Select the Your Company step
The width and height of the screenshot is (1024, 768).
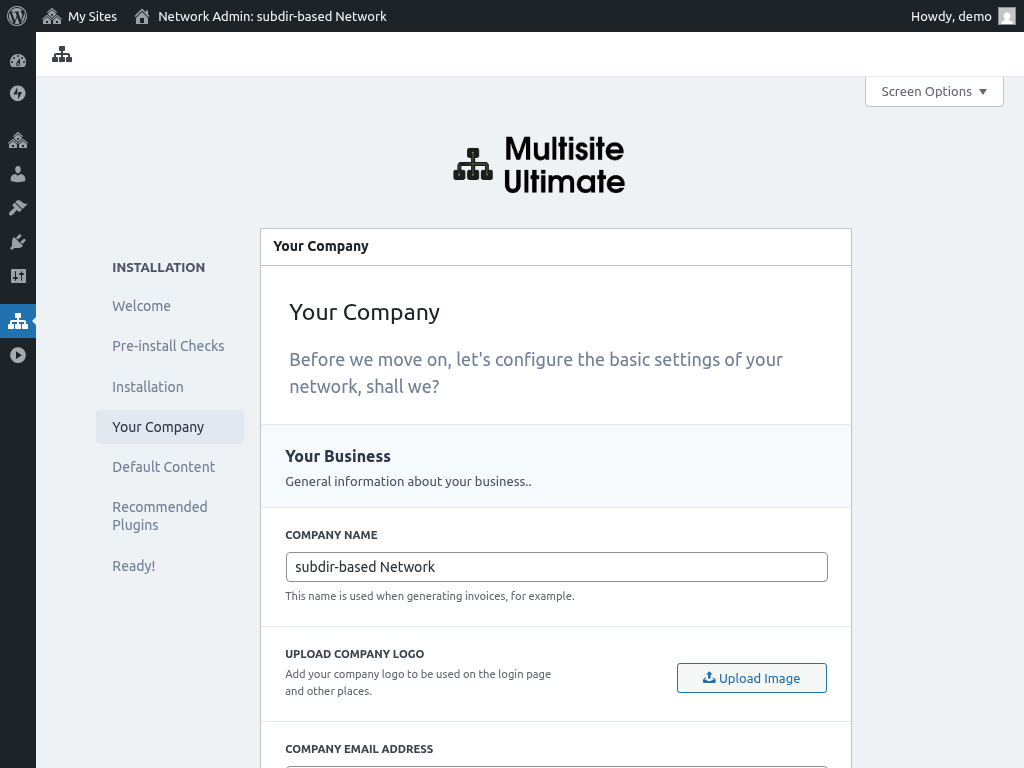pyautogui.click(x=170, y=427)
